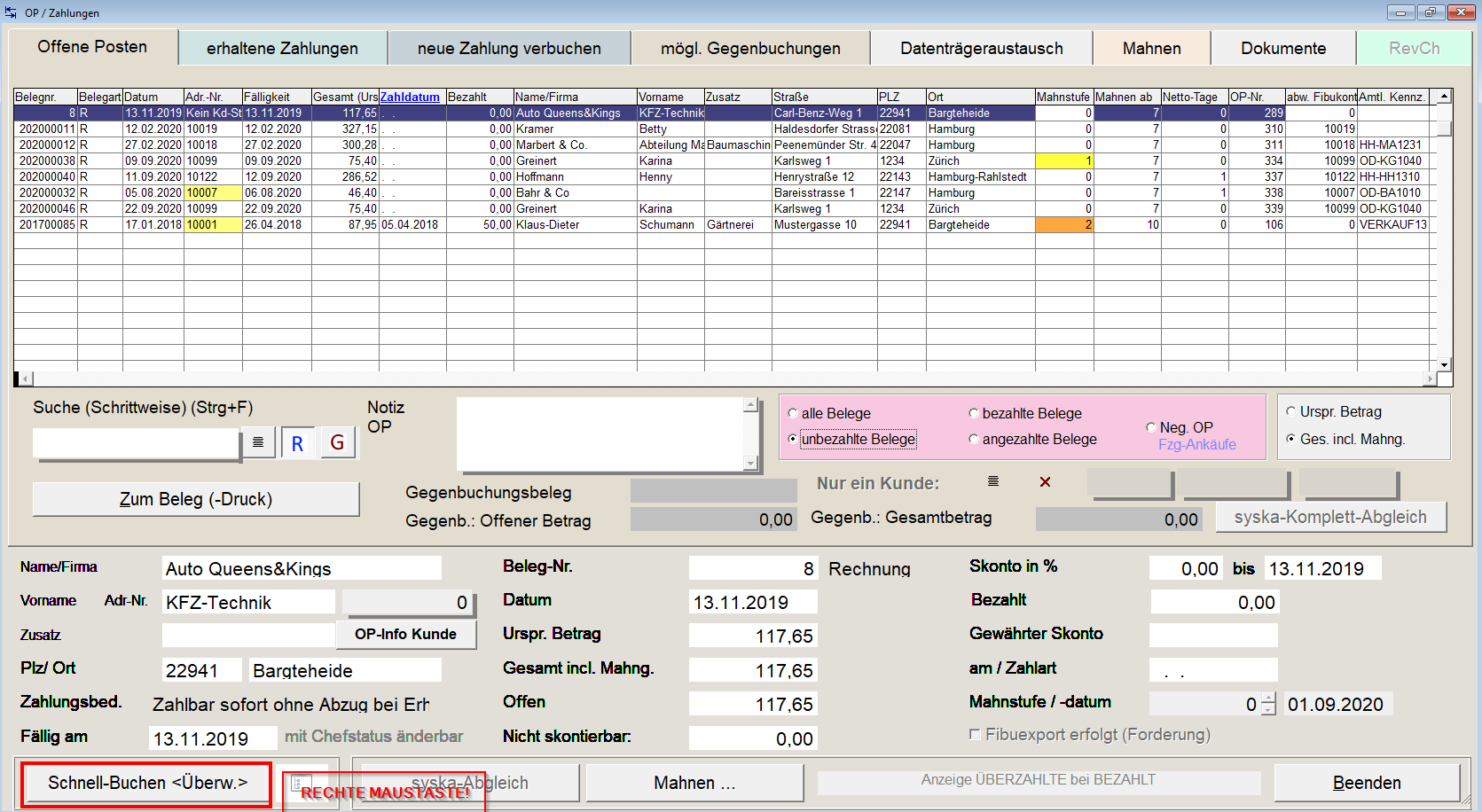
Task: Click into the Suche search input field
Action: pos(136,442)
